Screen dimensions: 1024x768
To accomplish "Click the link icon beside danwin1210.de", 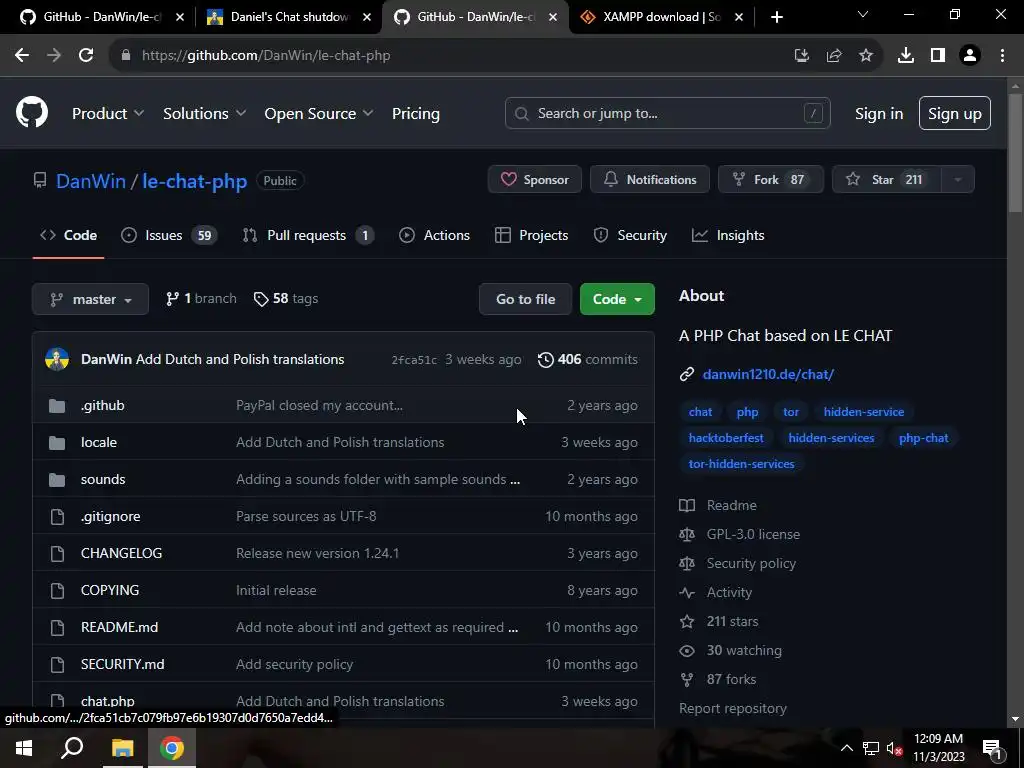I will pos(686,374).
